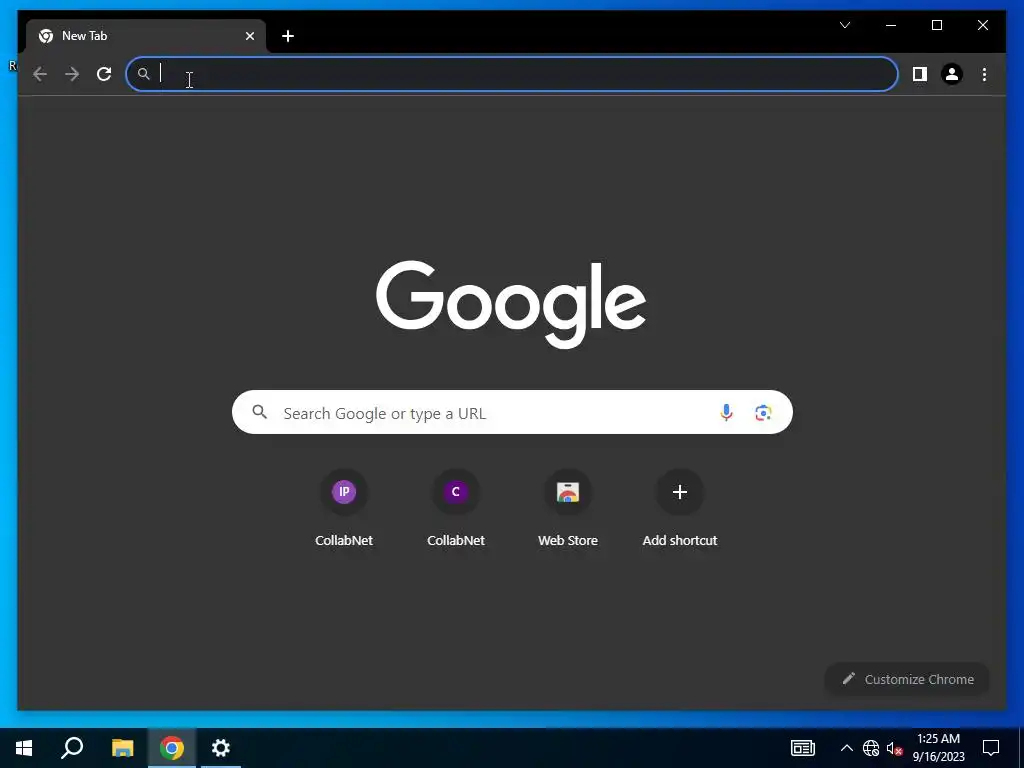Open File Explorer from the taskbar
The image size is (1024, 768).
[x=122, y=748]
